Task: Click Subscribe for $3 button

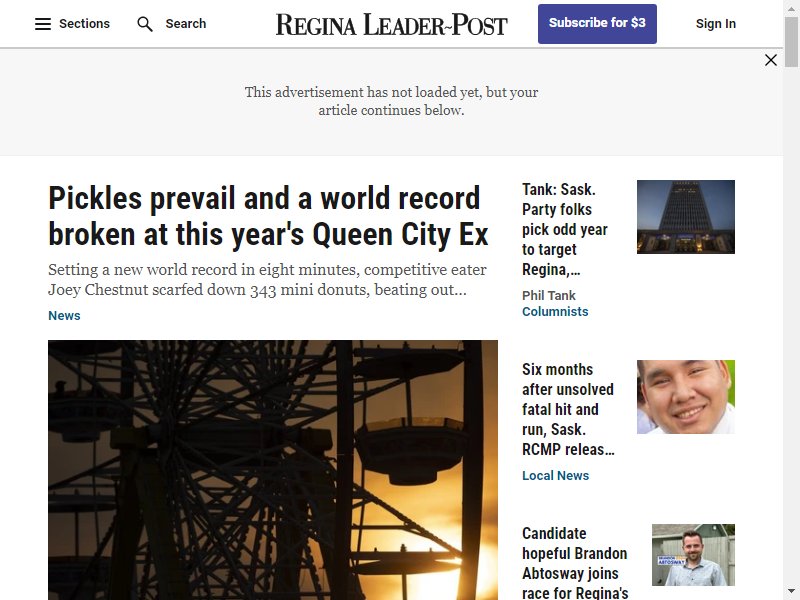Action: (597, 23)
